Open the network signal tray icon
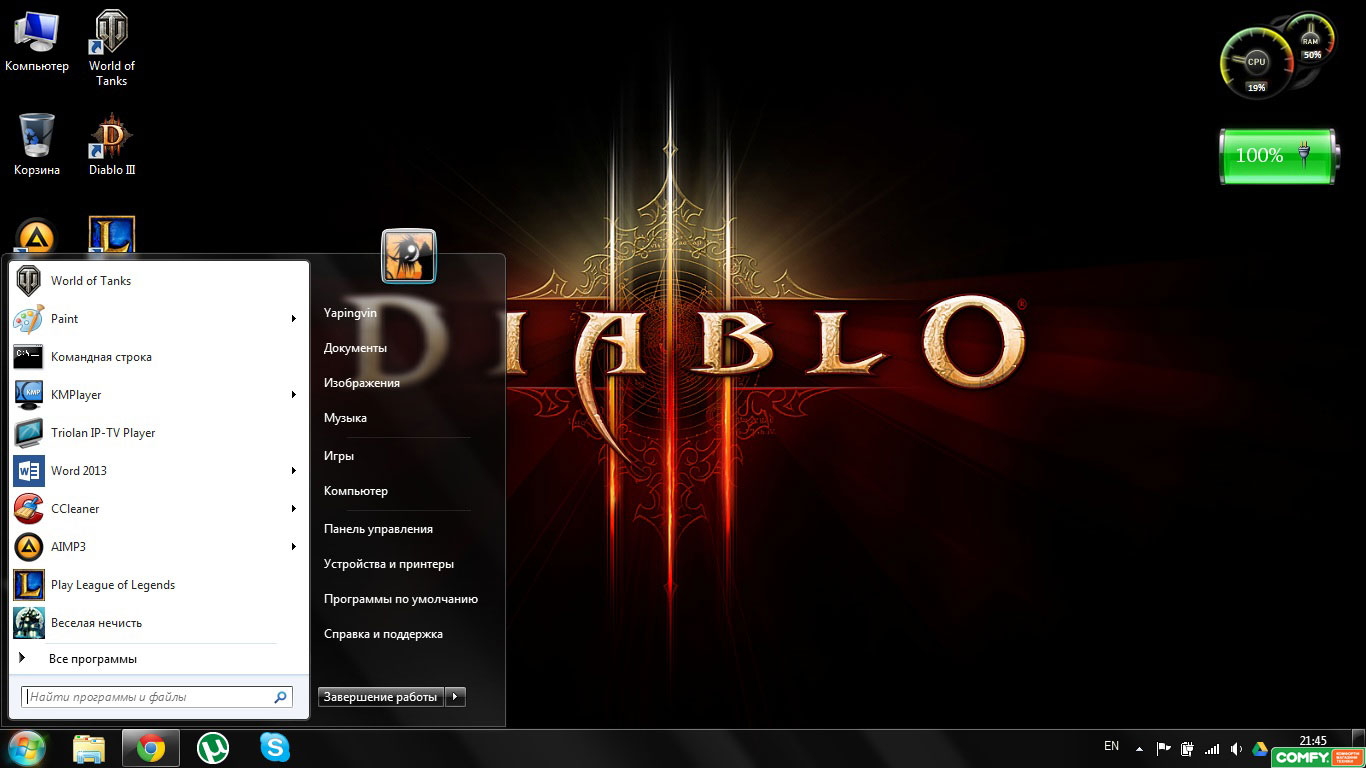Screen dimensions: 1366x768 [1212, 749]
